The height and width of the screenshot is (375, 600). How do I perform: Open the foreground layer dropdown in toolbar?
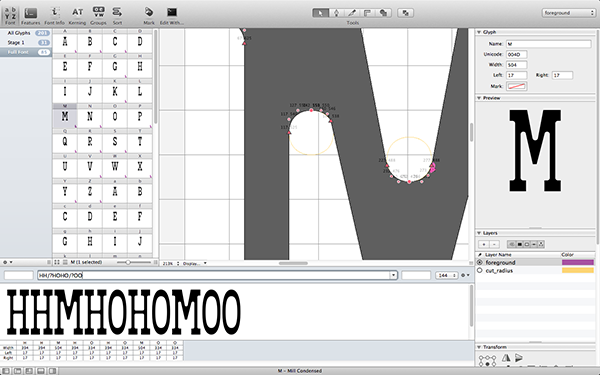(x=568, y=13)
